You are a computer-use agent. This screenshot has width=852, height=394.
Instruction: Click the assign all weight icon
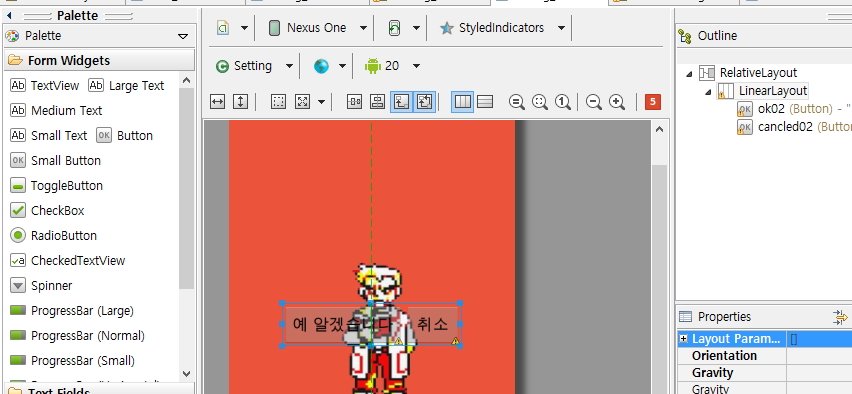377,102
